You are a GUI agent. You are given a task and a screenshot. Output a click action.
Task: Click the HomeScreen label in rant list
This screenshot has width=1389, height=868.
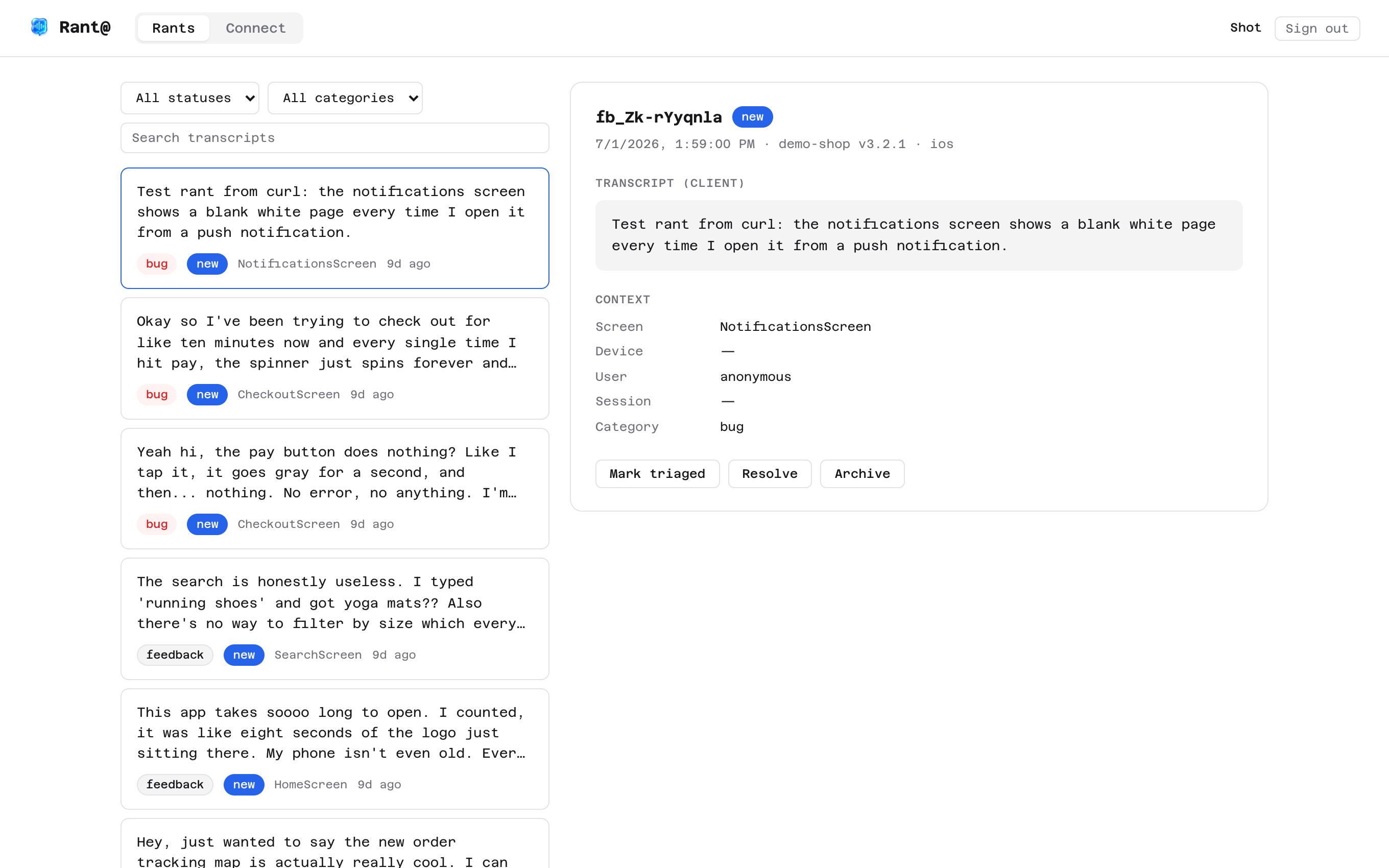click(x=310, y=785)
